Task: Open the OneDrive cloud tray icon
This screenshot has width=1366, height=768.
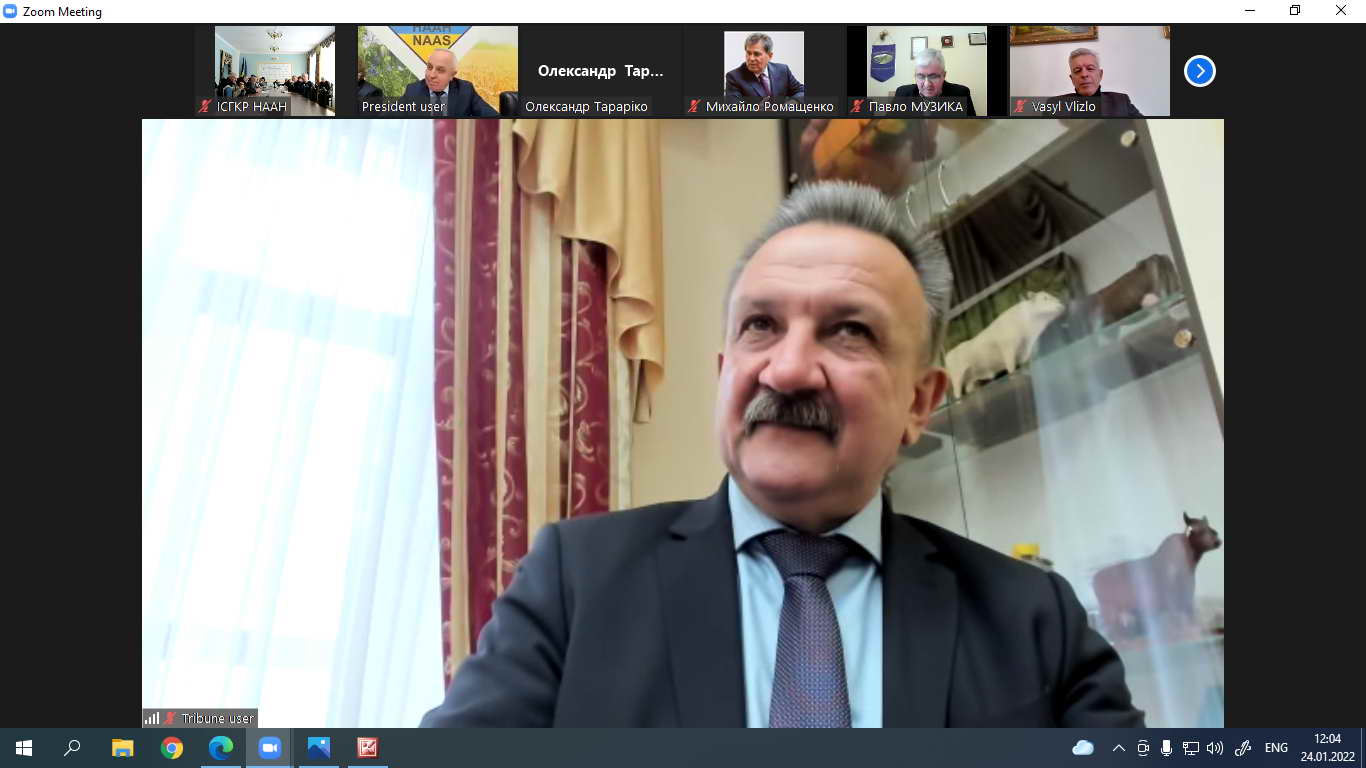Action: tap(1083, 748)
